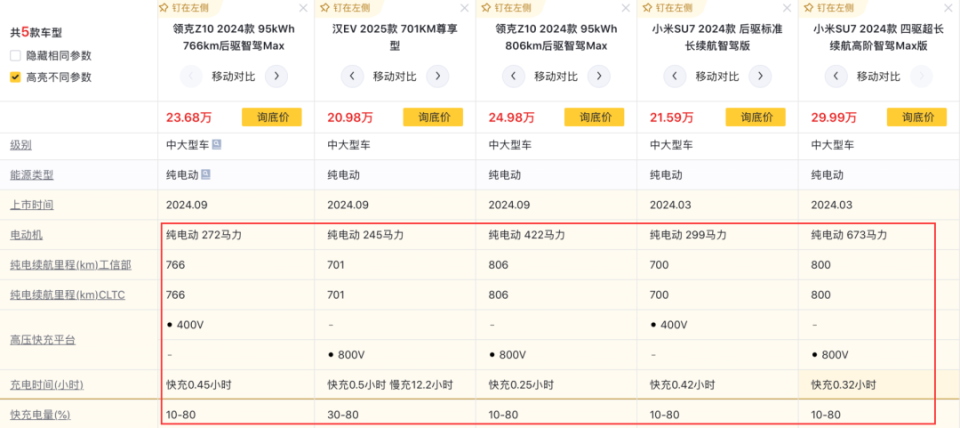Move 汉EV 2025款 column left
Viewport: 960px width, 428px height.
pos(352,76)
